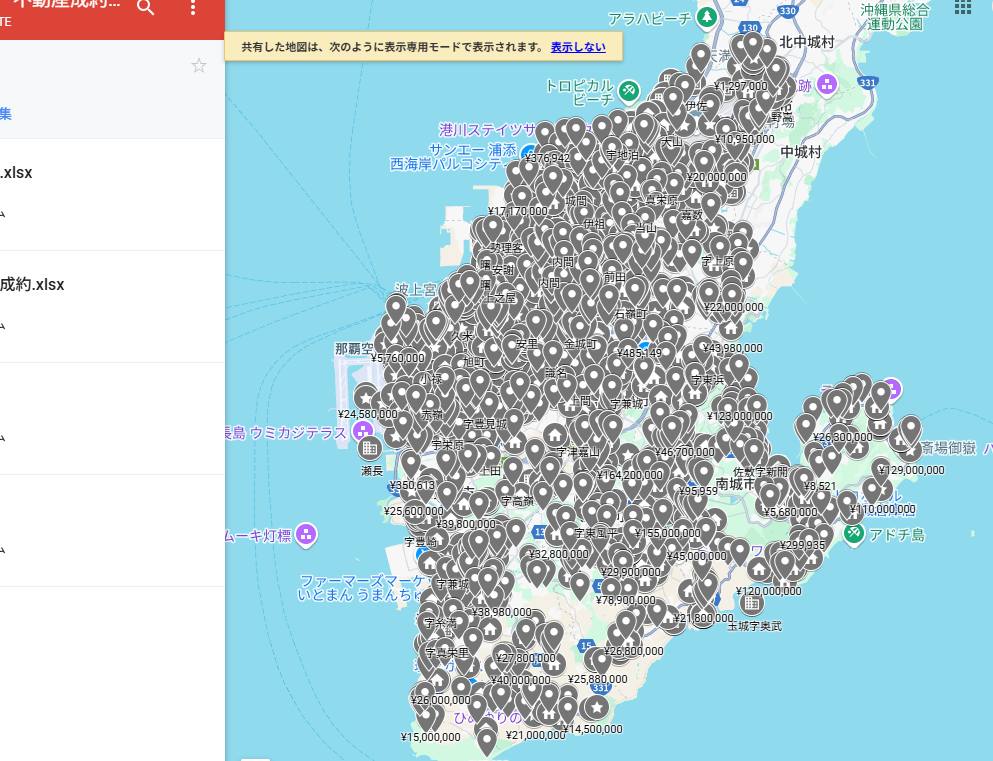Select the ¥43,980,000 price label
This screenshot has width=993, height=761.
[733, 348]
